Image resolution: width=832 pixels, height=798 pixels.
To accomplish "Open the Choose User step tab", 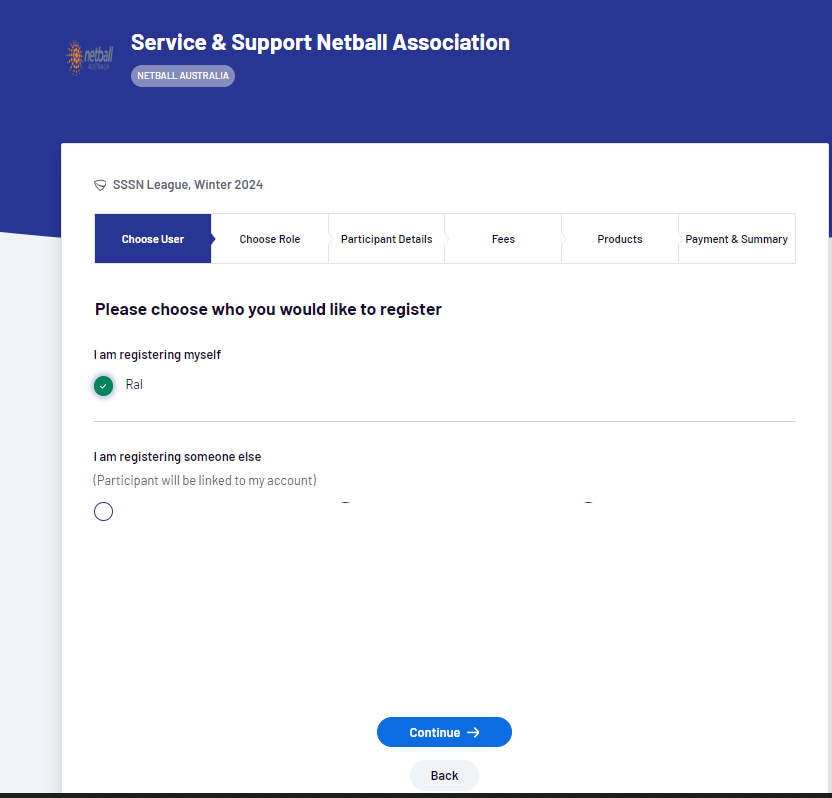I will pyautogui.click(x=153, y=239).
